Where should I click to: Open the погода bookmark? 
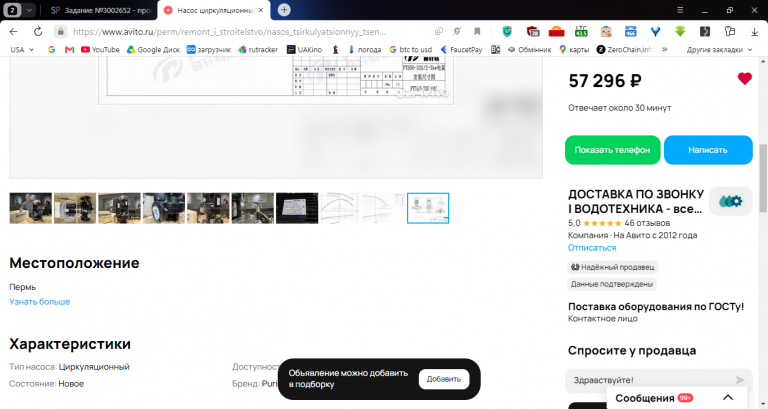(364, 49)
